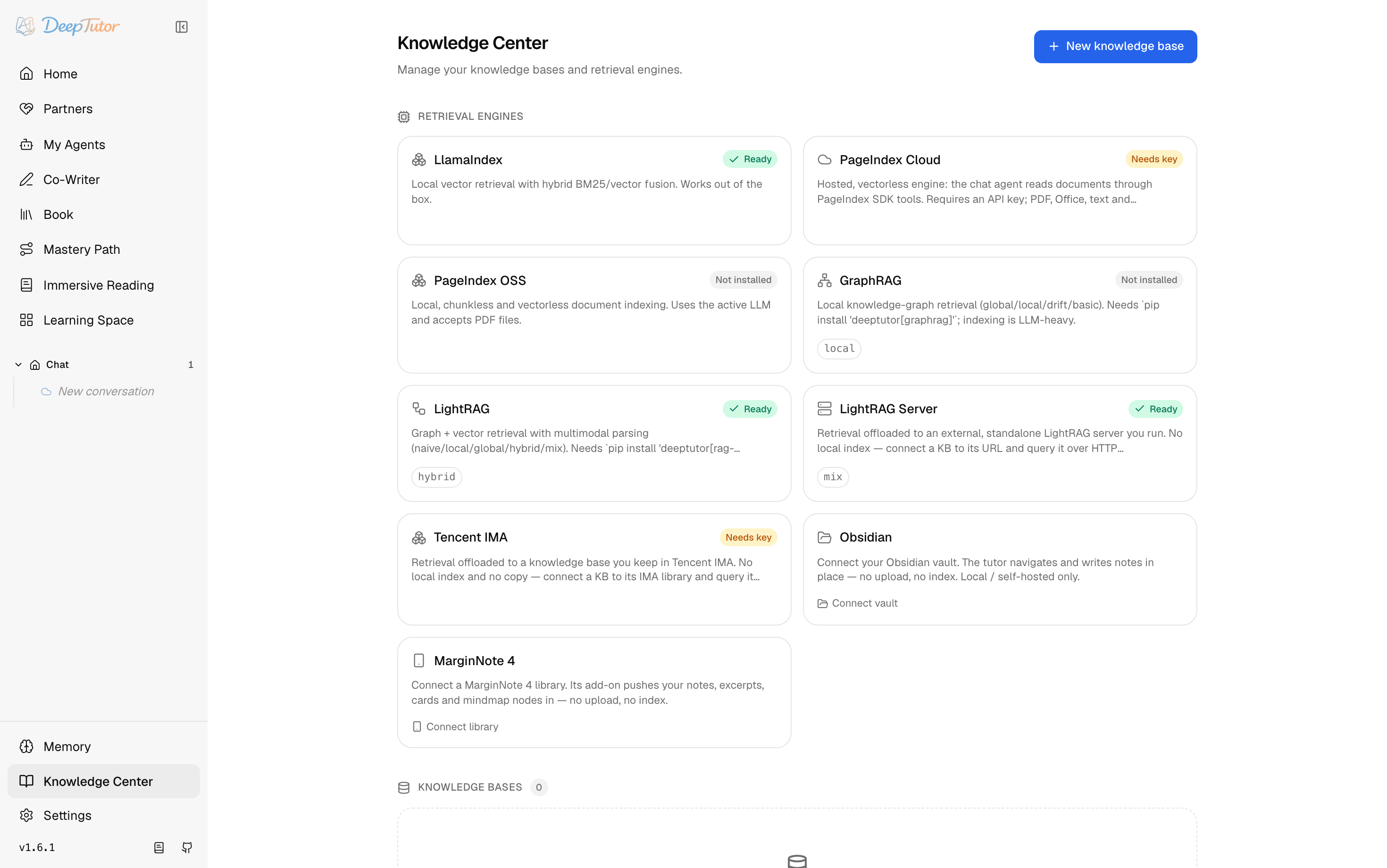Click the Mastery Path route icon

[26, 249]
